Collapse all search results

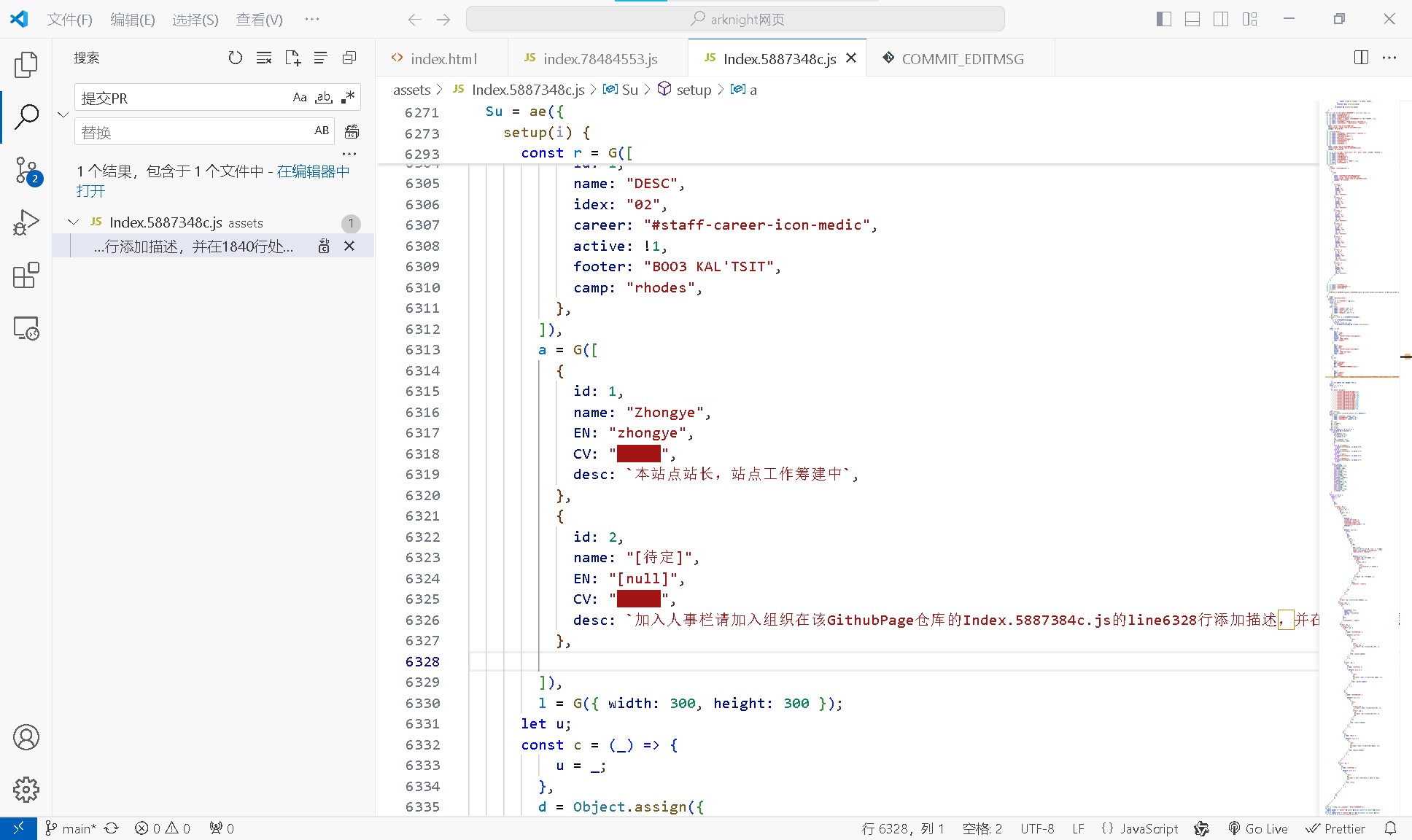click(349, 58)
